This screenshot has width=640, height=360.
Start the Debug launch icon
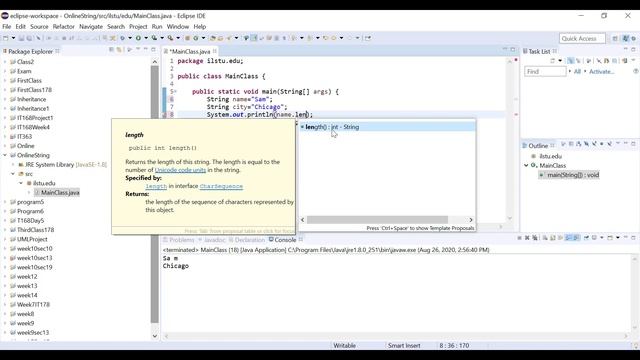[122, 38]
